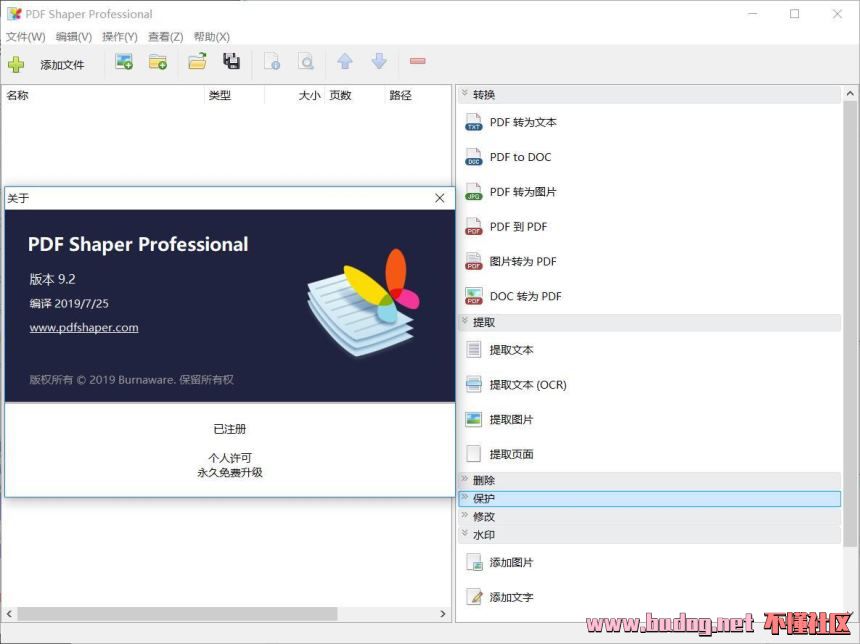The image size is (860, 644).
Task: Open the 查看(Z) menu
Action: pos(166,37)
